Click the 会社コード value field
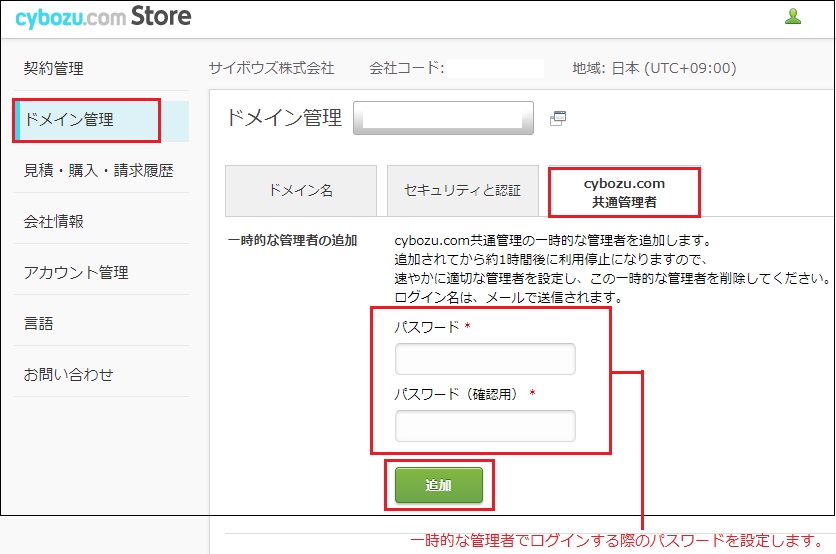This screenshot has width=836, height=554. pos(495,69)
